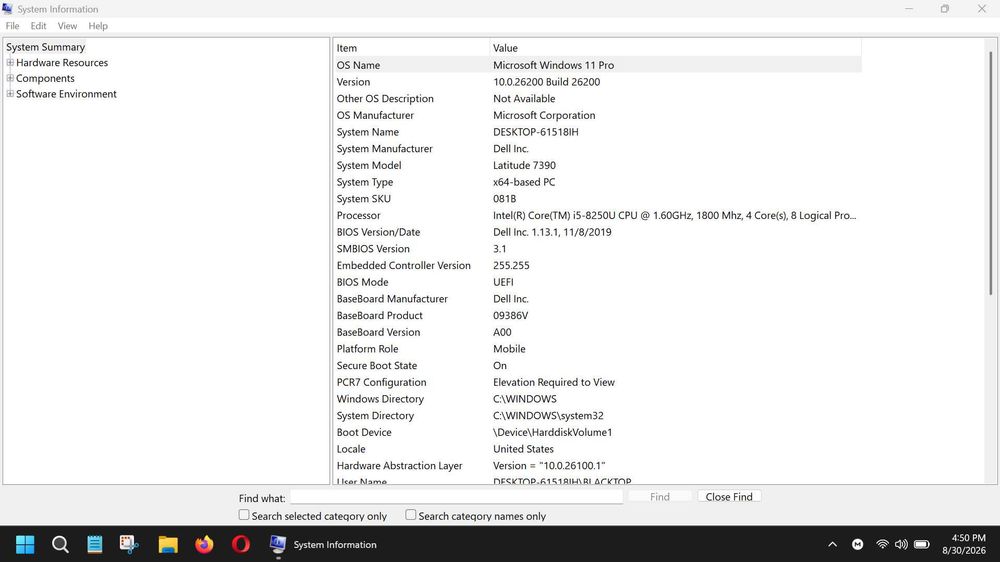The image size is (1000, 562).
Task: Select the SMBIOS Version row
Action: click(598, 249)
